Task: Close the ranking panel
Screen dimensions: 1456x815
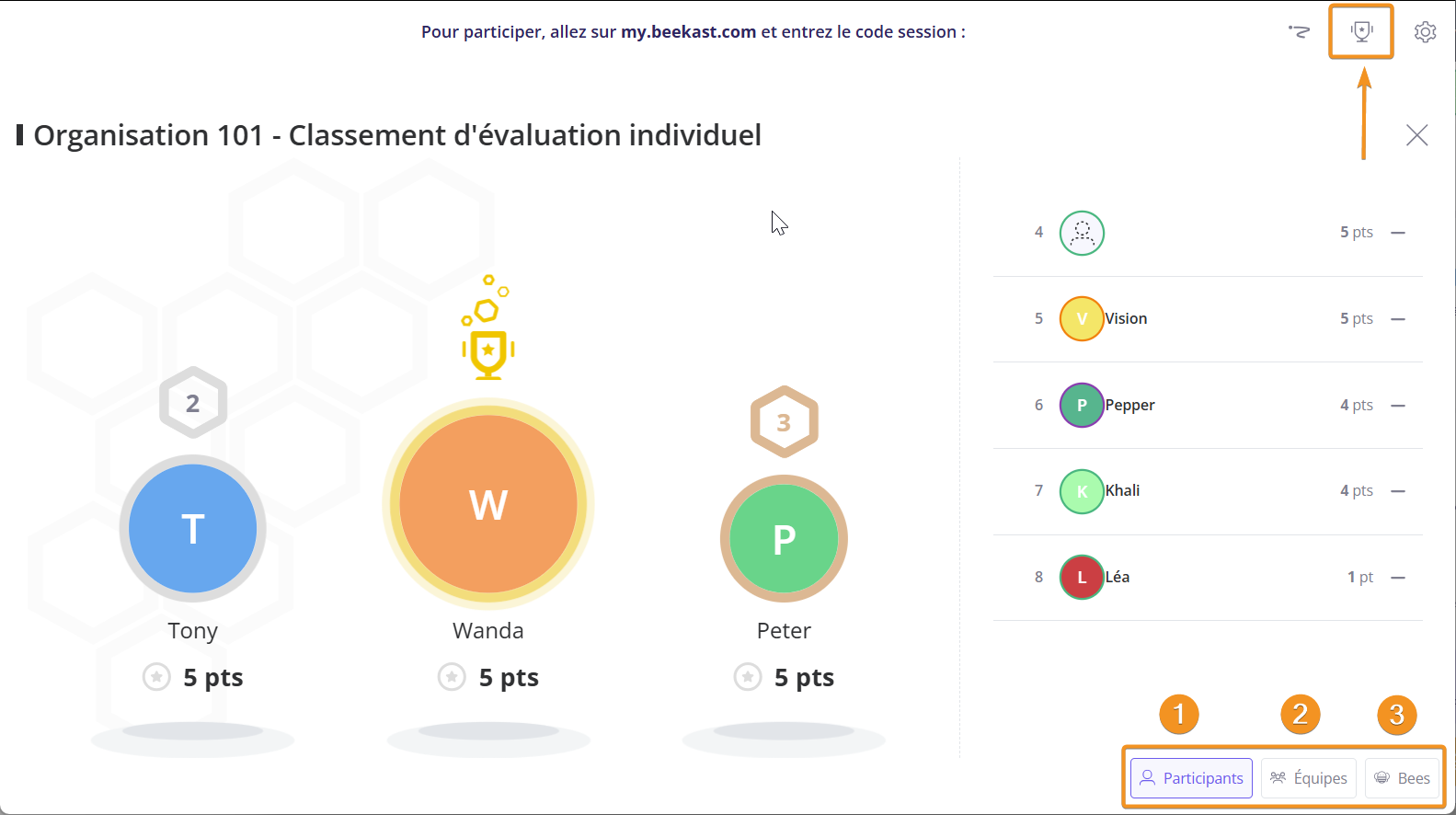Action: point(1416,135)
